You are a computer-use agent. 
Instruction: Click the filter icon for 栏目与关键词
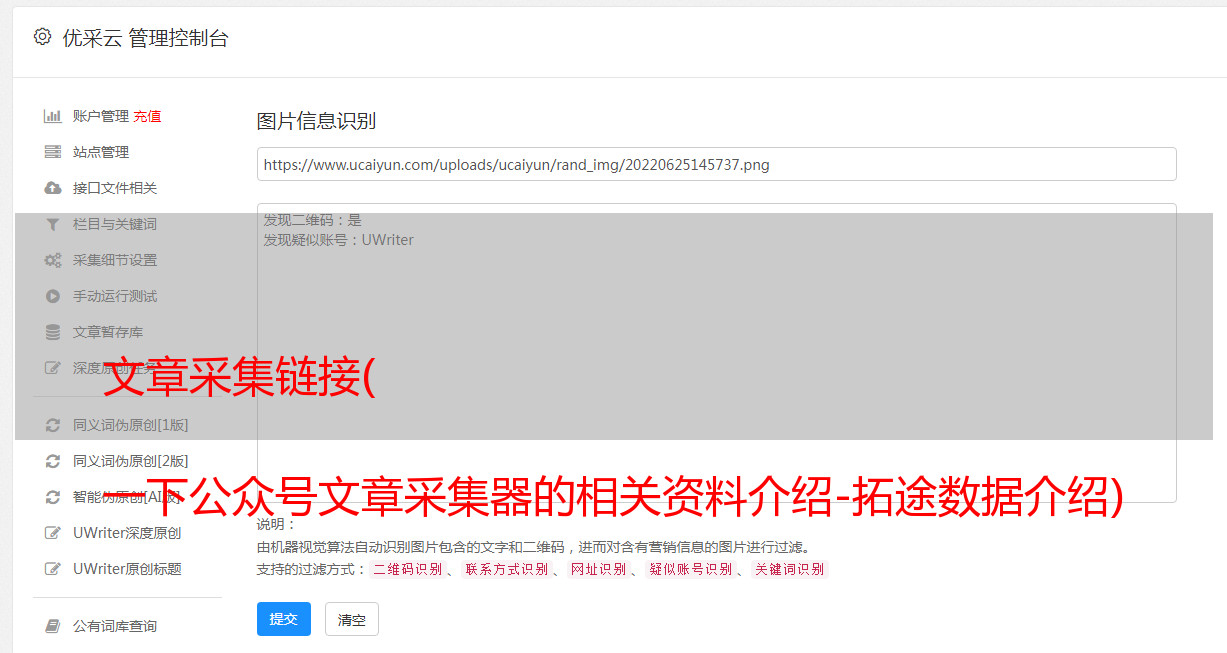tap(53, 224)
